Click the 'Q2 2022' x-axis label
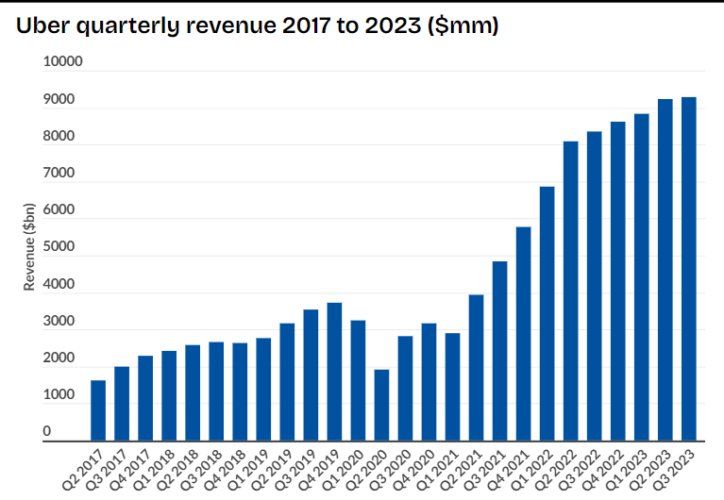Screen dimensions: 724x500 [x=556, y=469]
